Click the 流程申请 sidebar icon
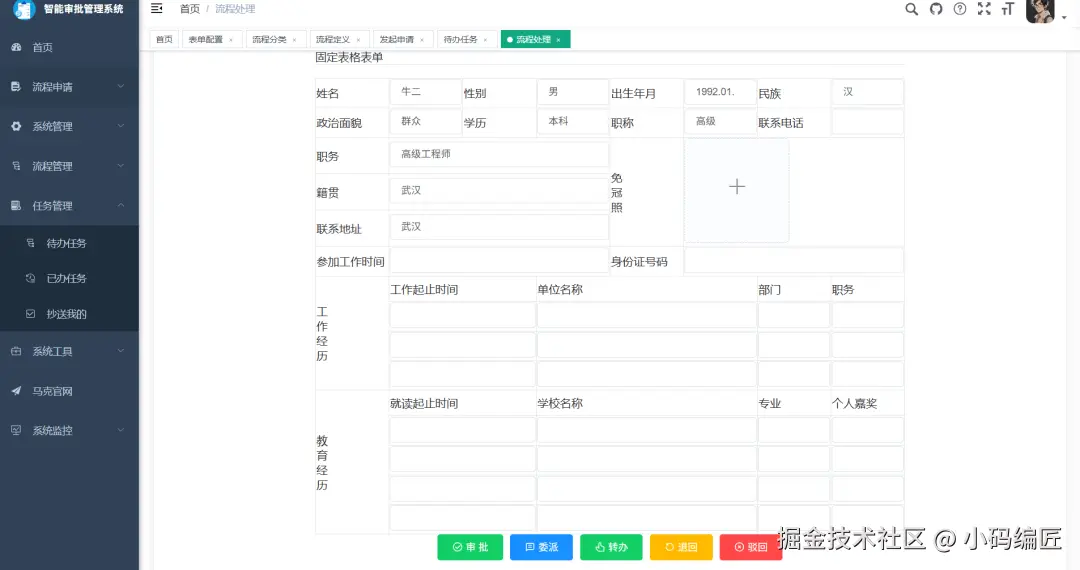The width and height of the screenshot is (1080, 570). point(17,87)
